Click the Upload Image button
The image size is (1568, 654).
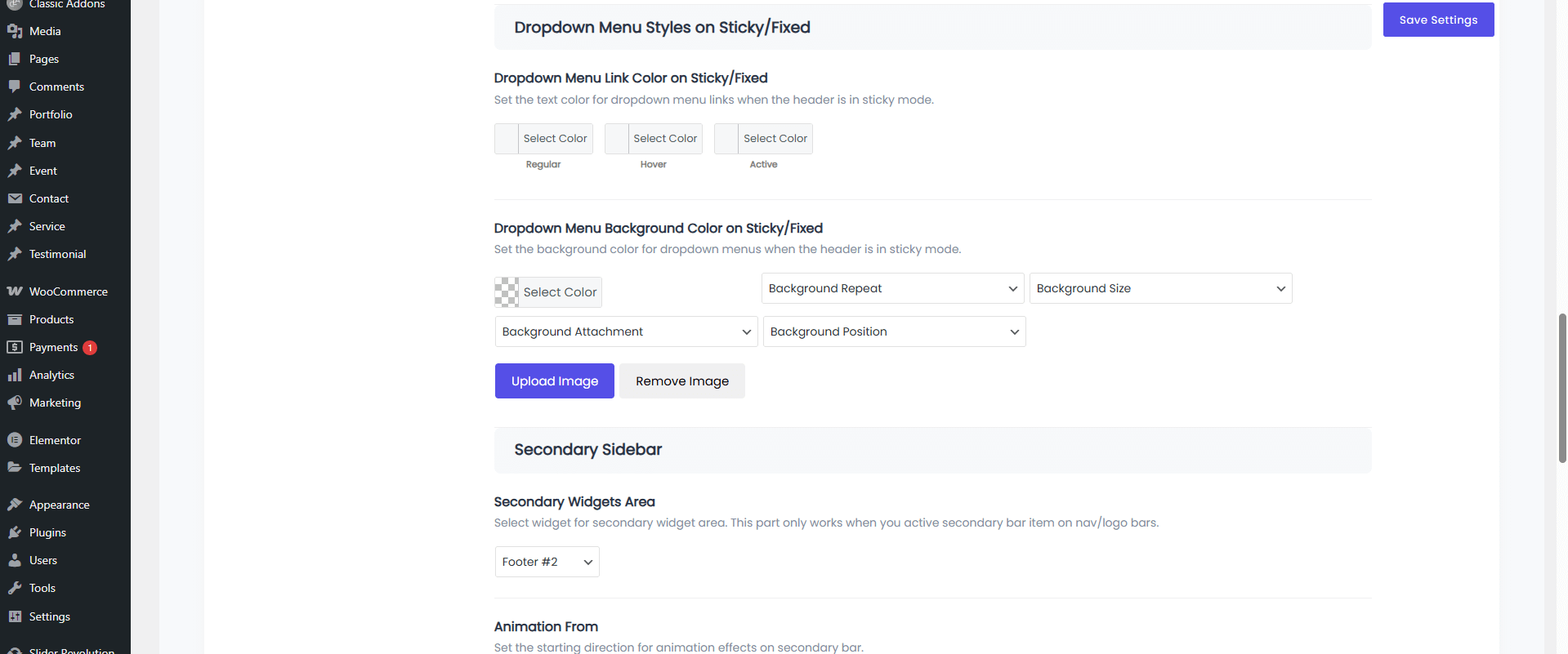(x=554, y=381)
